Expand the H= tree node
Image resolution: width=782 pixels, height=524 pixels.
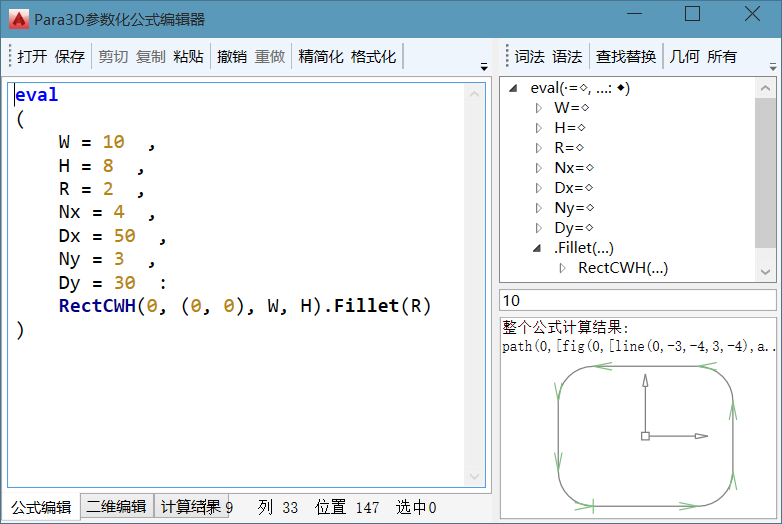pyautogui.click(x=539, y=128)
